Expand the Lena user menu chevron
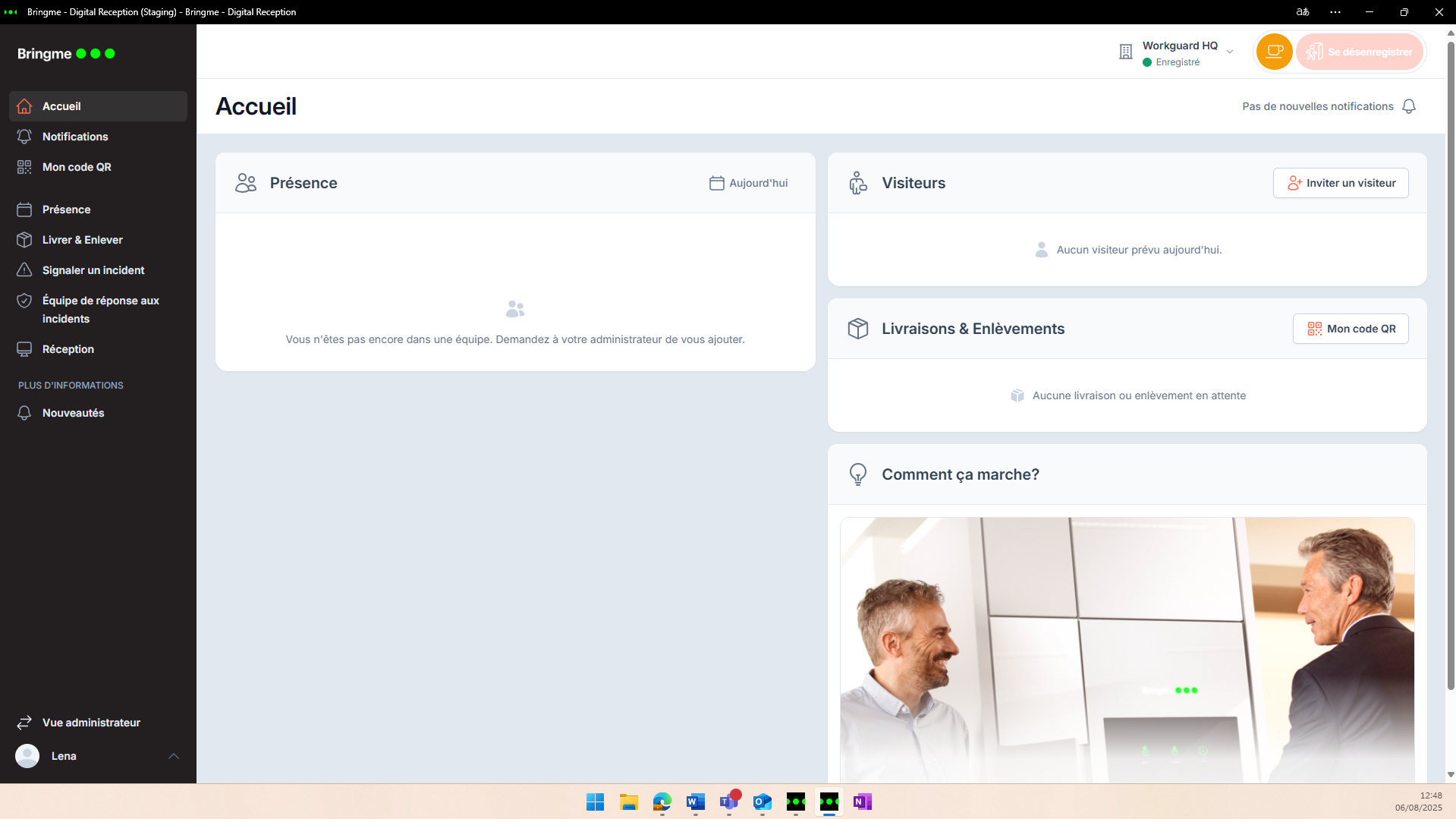The height and width of the screenshot is (819, 1456). tap(174, 756)
